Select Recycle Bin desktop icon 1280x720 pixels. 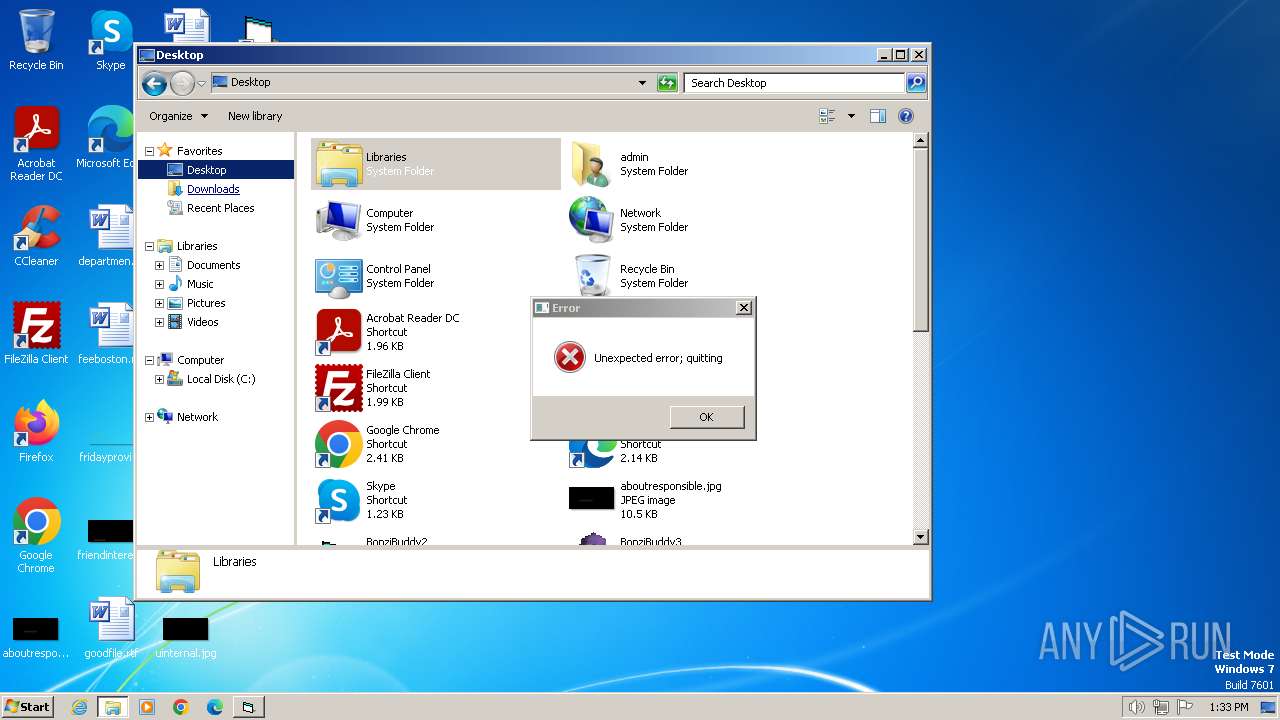point(36,40)
